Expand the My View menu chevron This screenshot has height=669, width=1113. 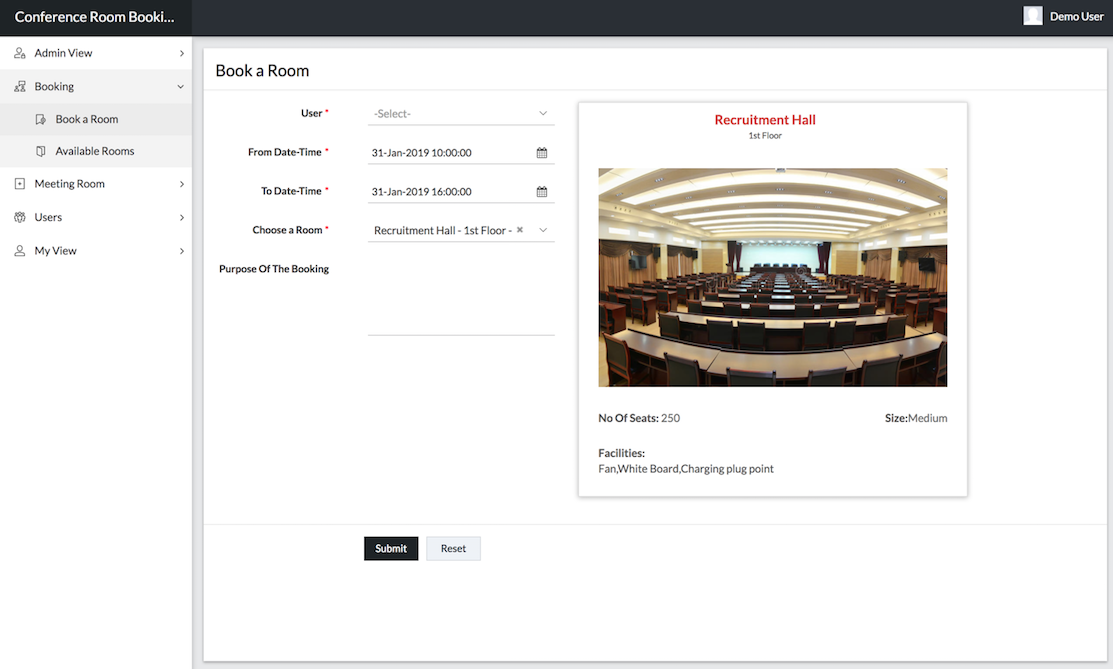[x=182, y=251]
